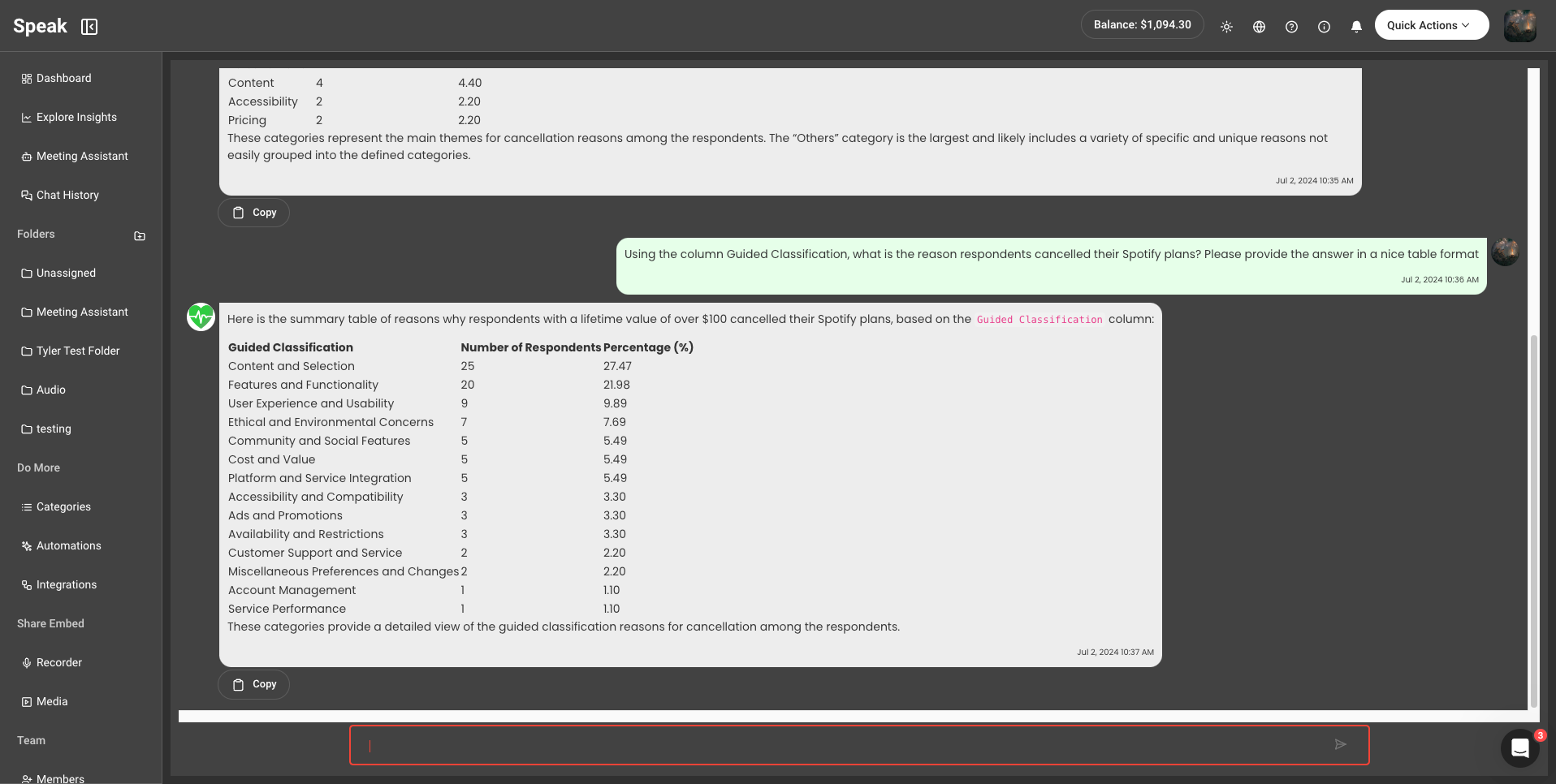Open the user profile avatar menu
The width and height of the screenshot is (1556, 784).
(1519, 26)
